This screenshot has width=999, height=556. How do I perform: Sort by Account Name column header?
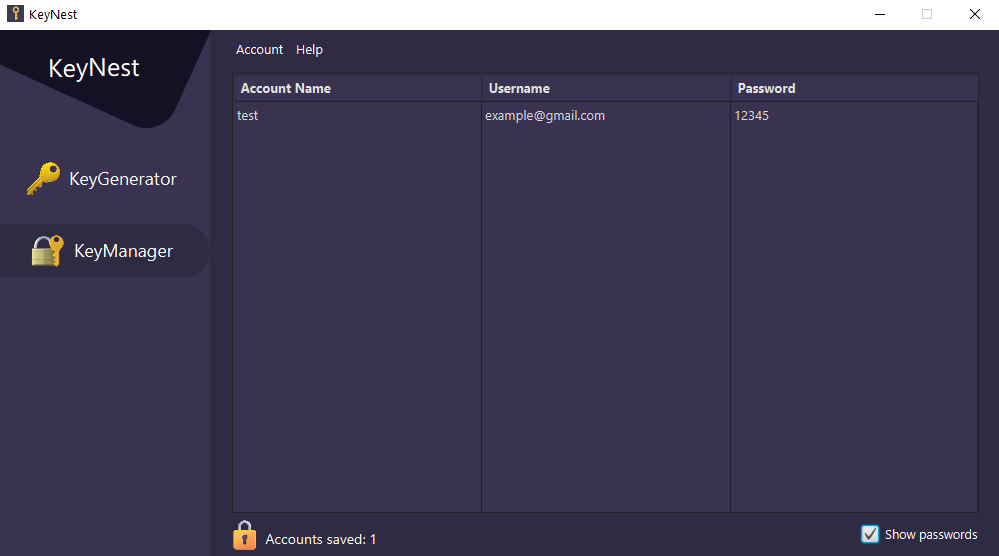357,89
